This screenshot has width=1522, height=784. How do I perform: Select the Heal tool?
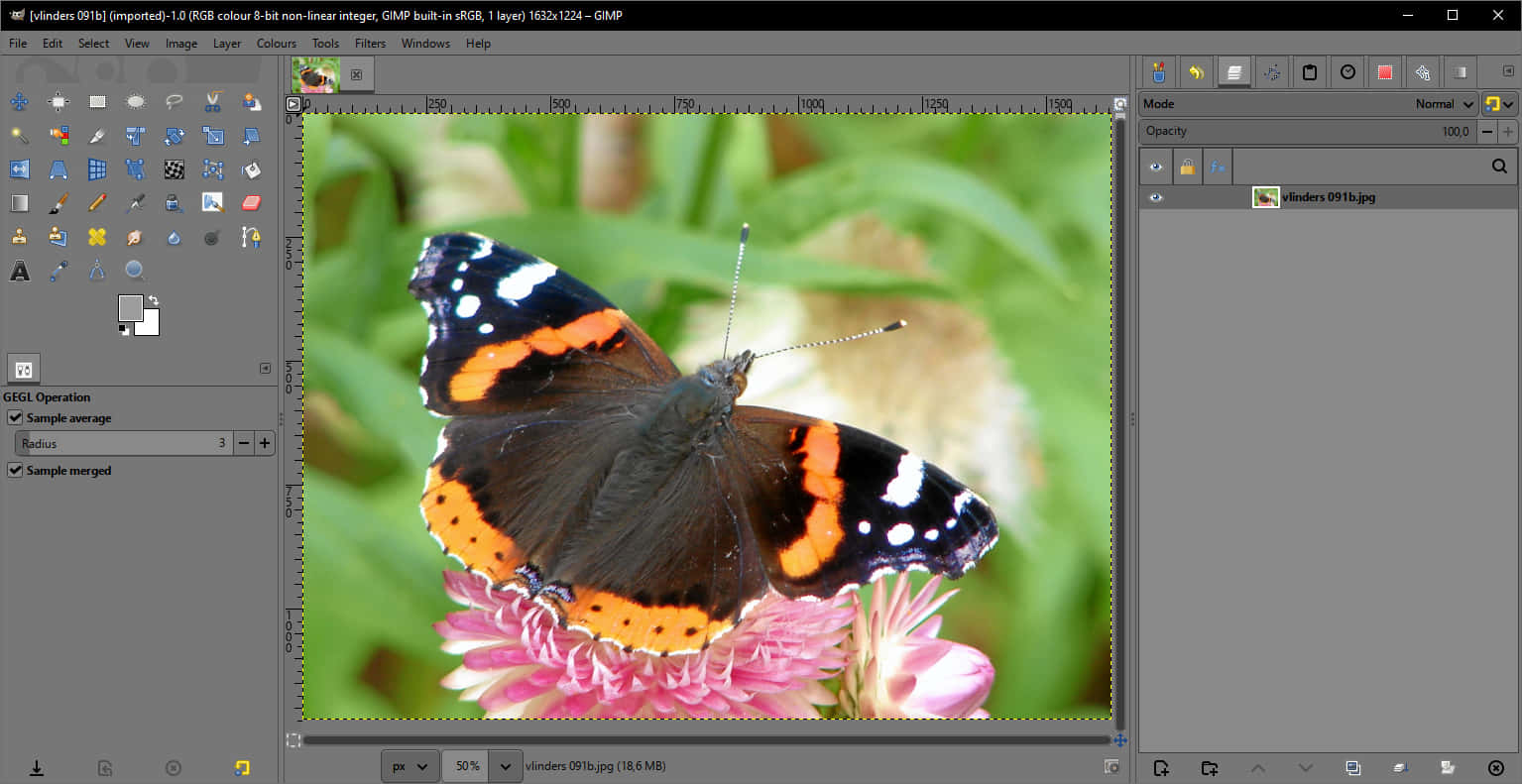[97, 237]
